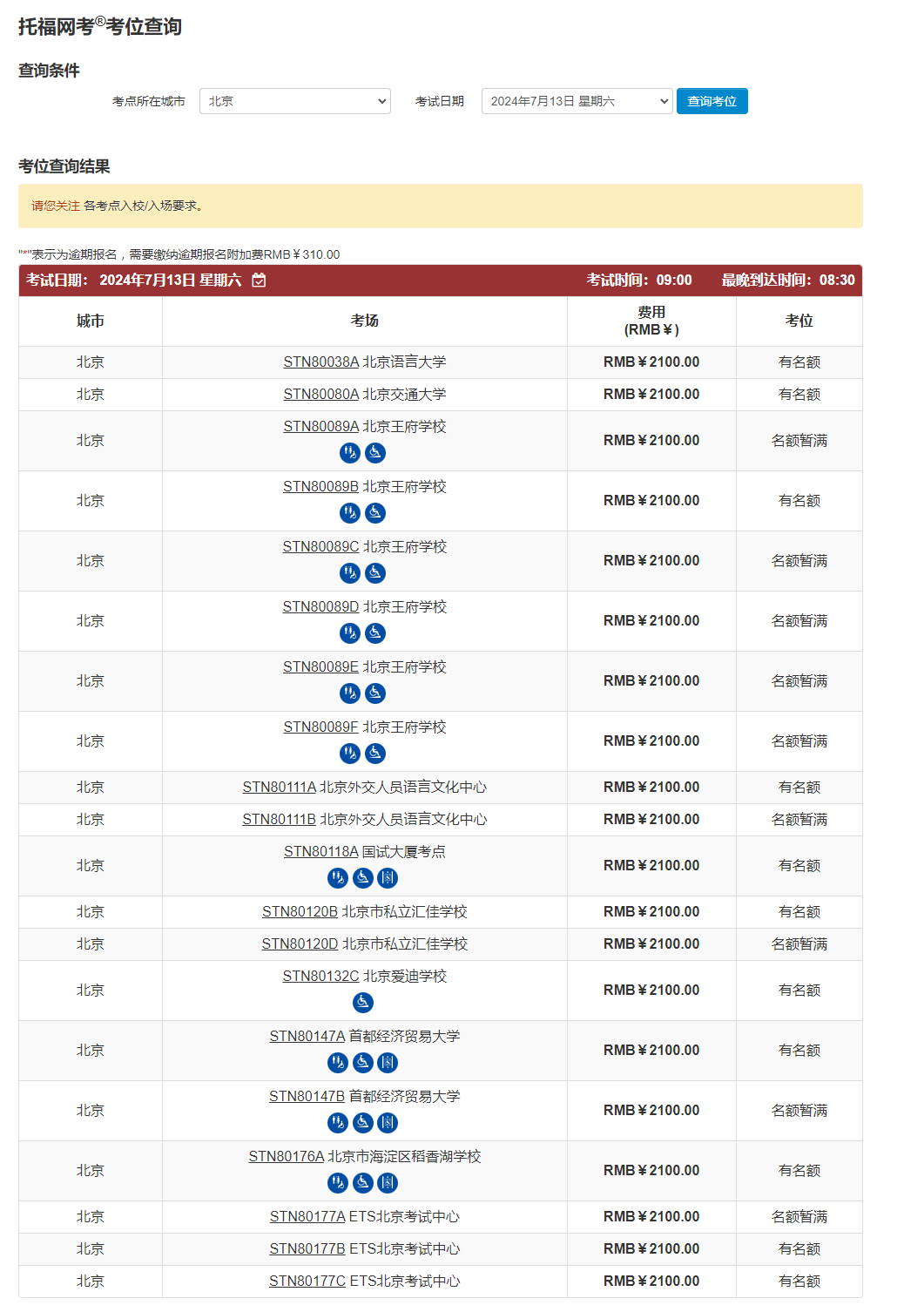Click accessible restroom icon under STN80089D
924x1312 pixels.
tap(350, 633)
